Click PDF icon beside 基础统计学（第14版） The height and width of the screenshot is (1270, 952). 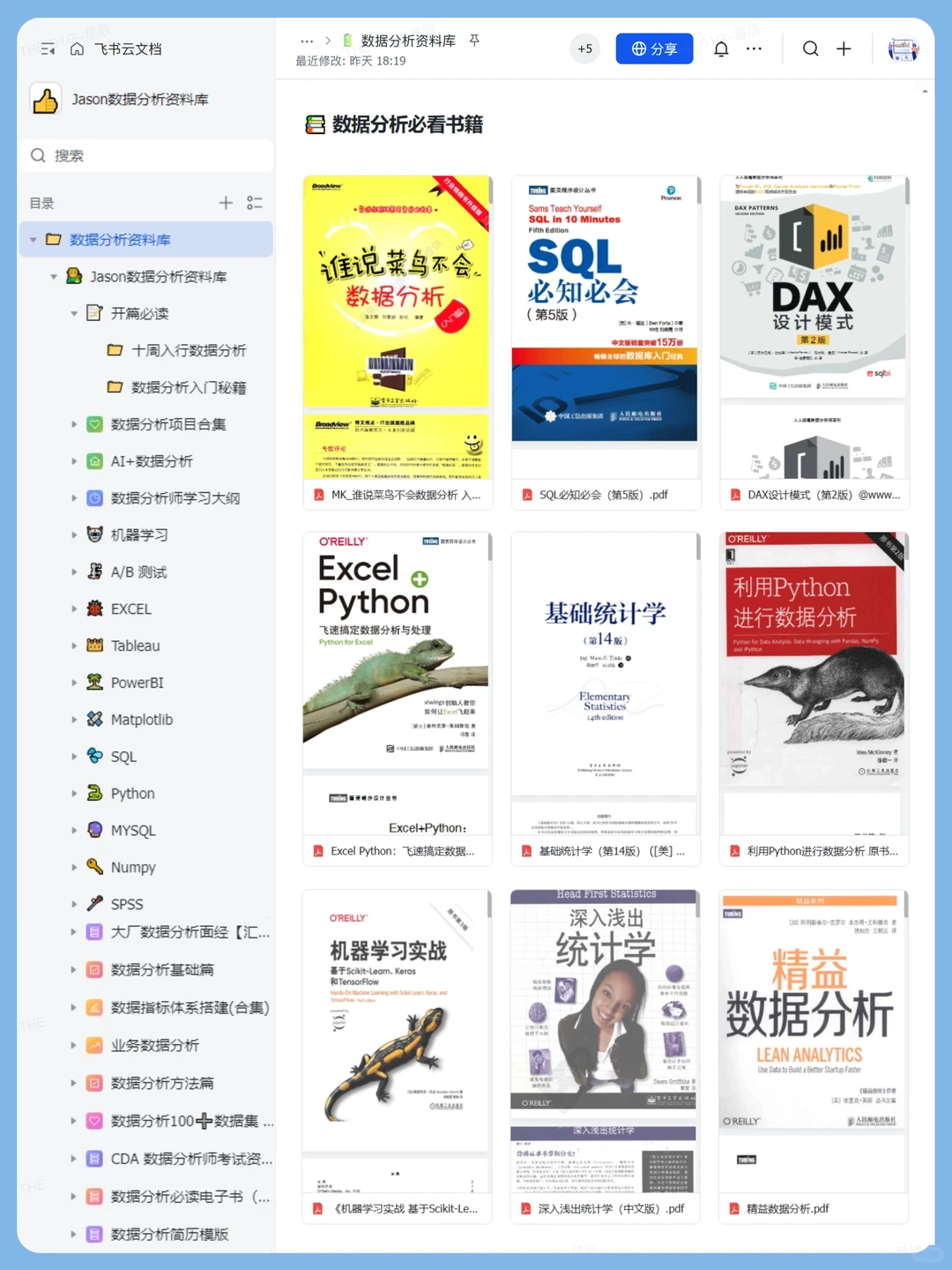click(x=526, y=852)
